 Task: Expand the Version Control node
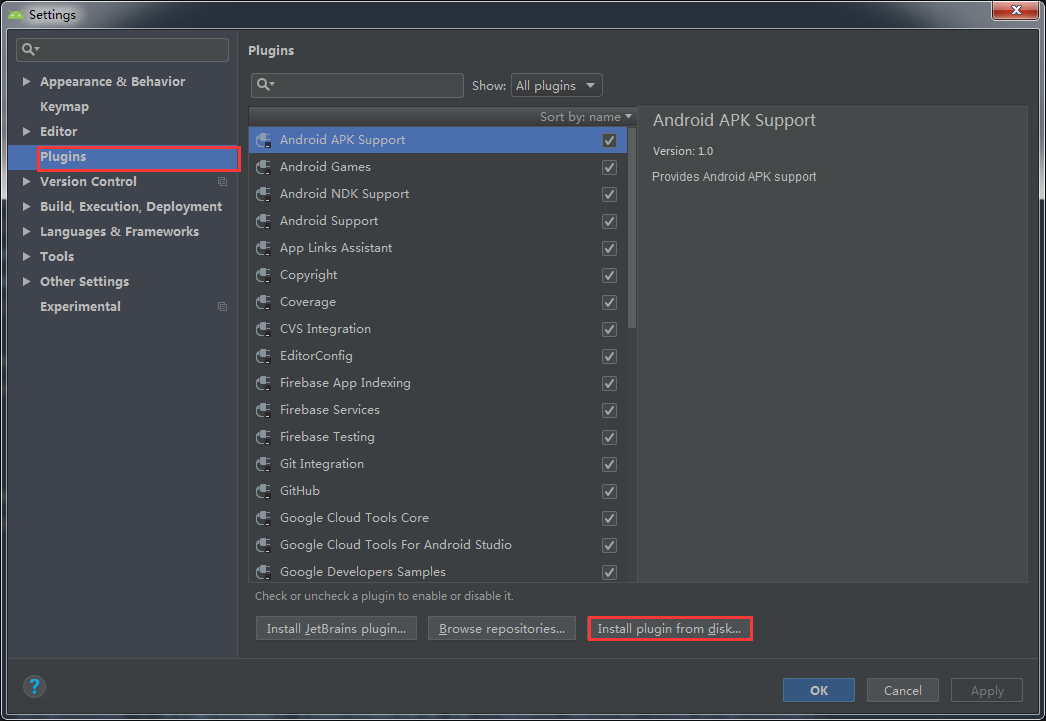click(x=26, y=181)
